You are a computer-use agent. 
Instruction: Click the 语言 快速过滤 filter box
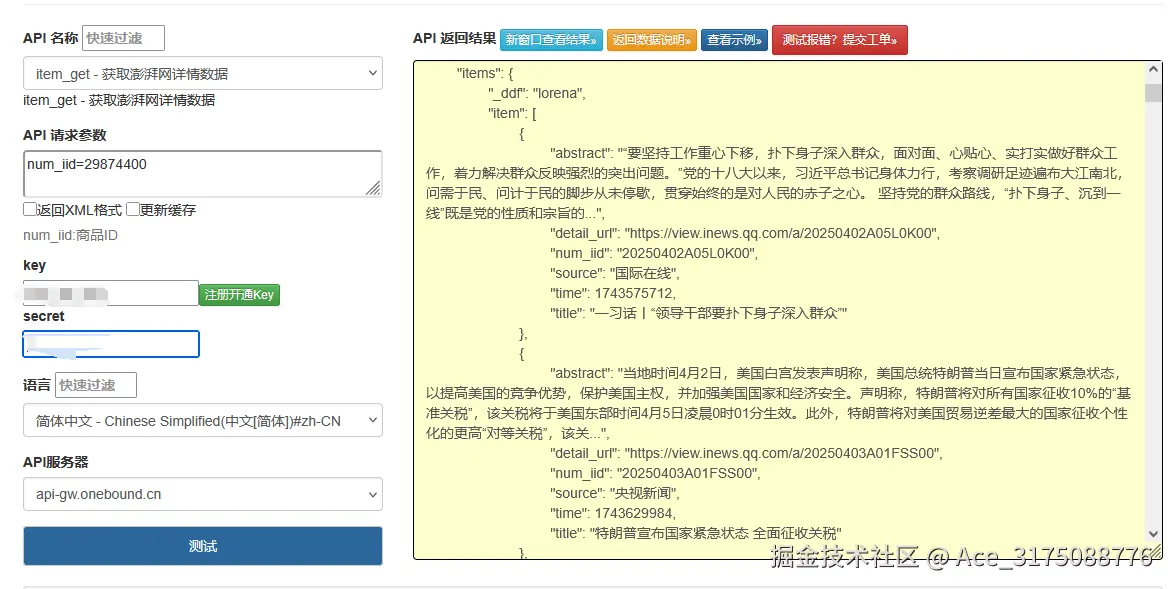[x=96, y=384]
